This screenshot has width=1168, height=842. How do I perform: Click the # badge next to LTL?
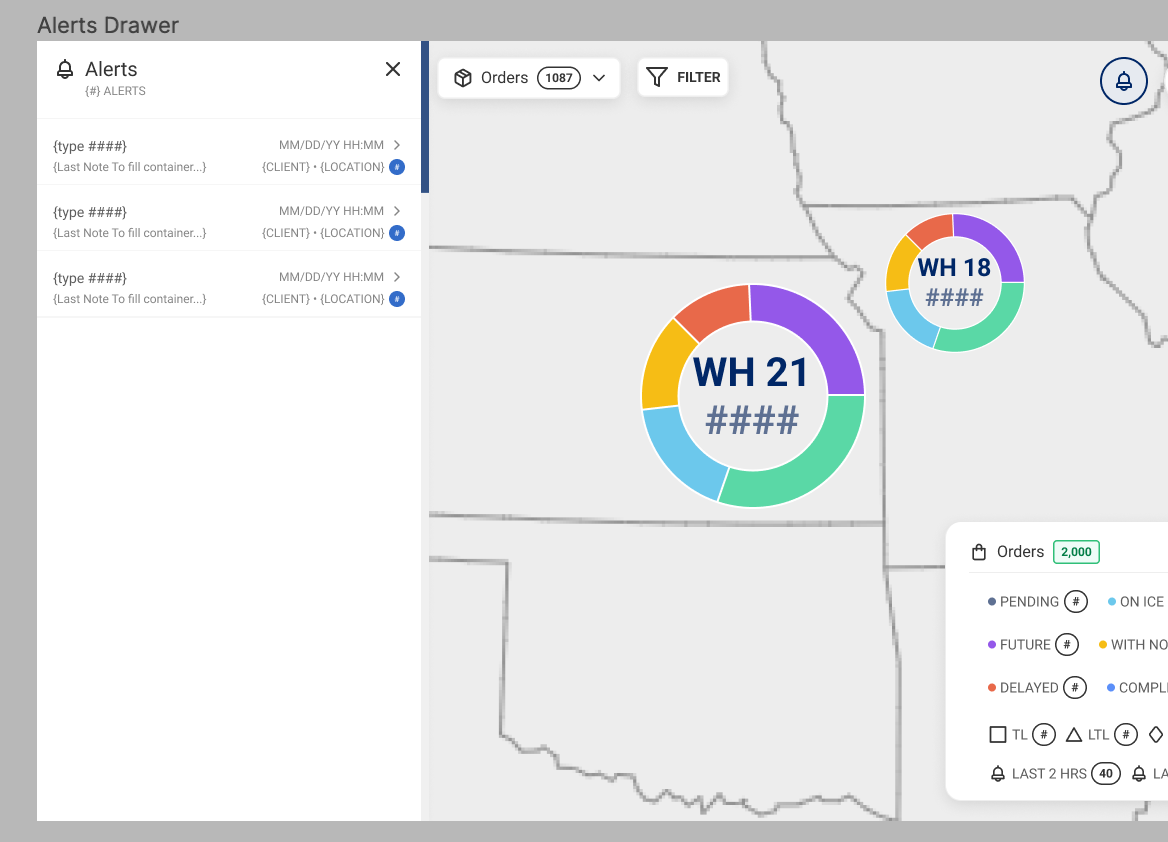coord(1126,735)
